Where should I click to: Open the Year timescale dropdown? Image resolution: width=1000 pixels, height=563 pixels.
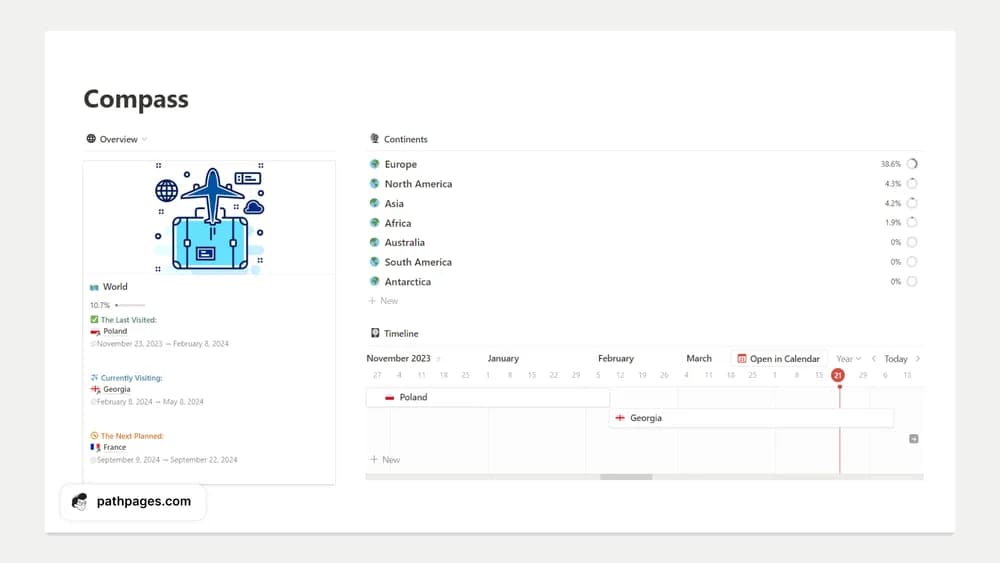coord(849,359)
